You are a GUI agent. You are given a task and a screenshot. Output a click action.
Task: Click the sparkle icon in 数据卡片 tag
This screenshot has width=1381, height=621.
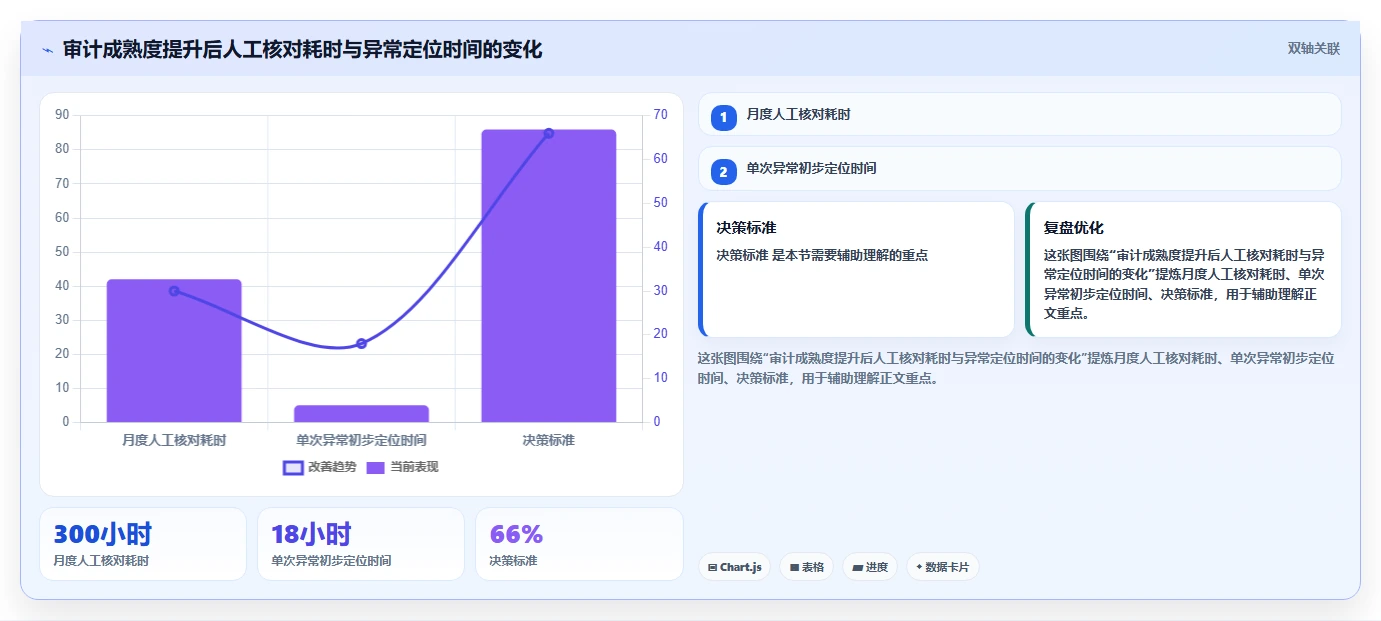coord(919,567)
